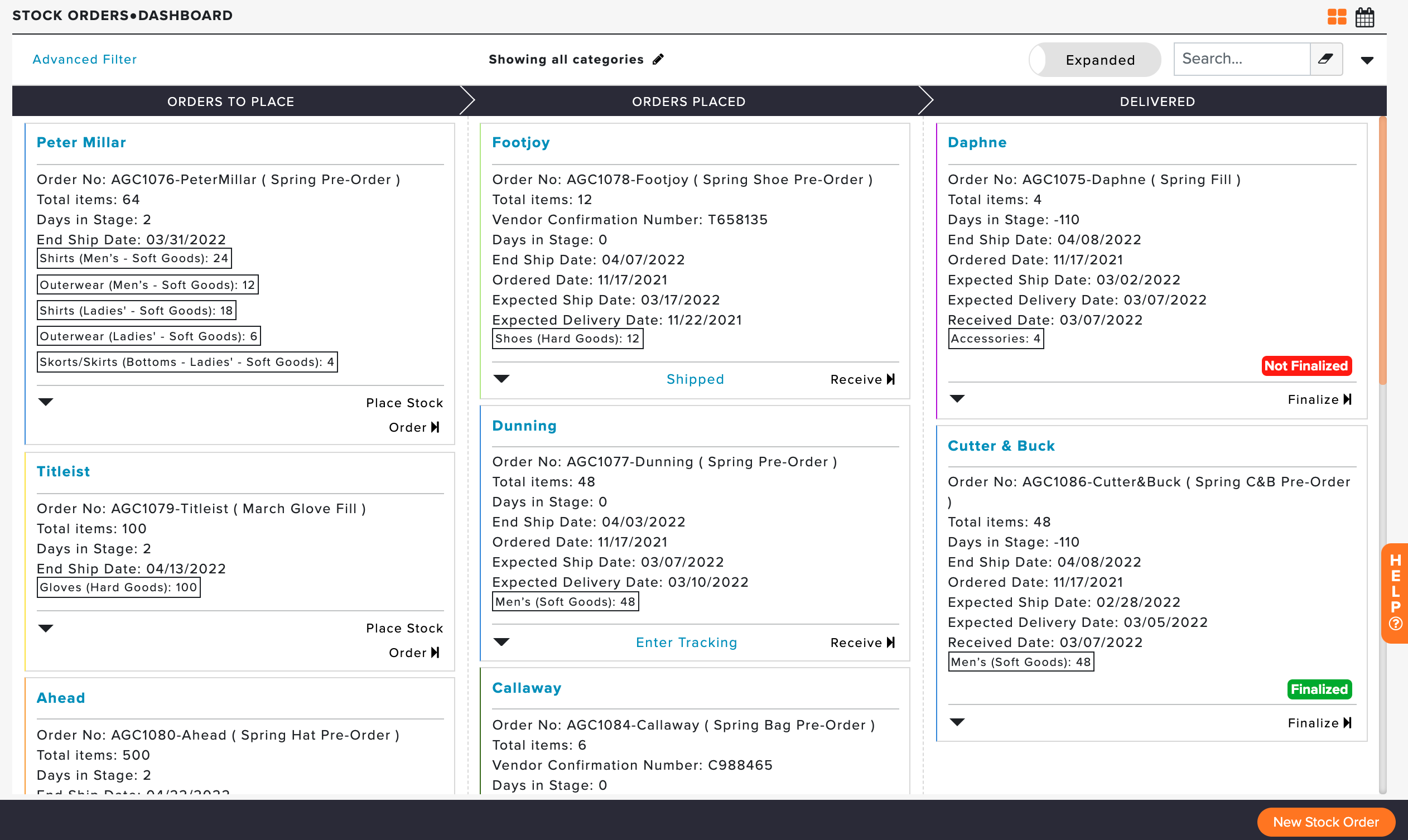Open the Ahead vendor title
Screen dimensions: 1408x840
(61, 698)
